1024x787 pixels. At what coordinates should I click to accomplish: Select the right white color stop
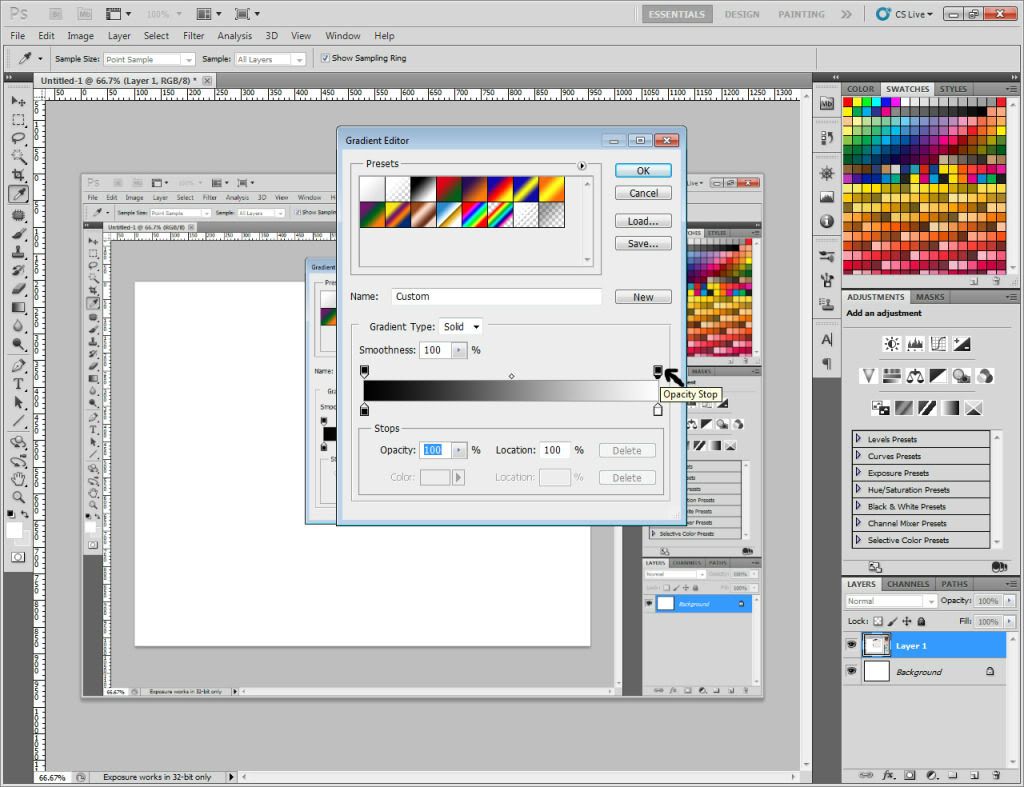tap(658, 410)
